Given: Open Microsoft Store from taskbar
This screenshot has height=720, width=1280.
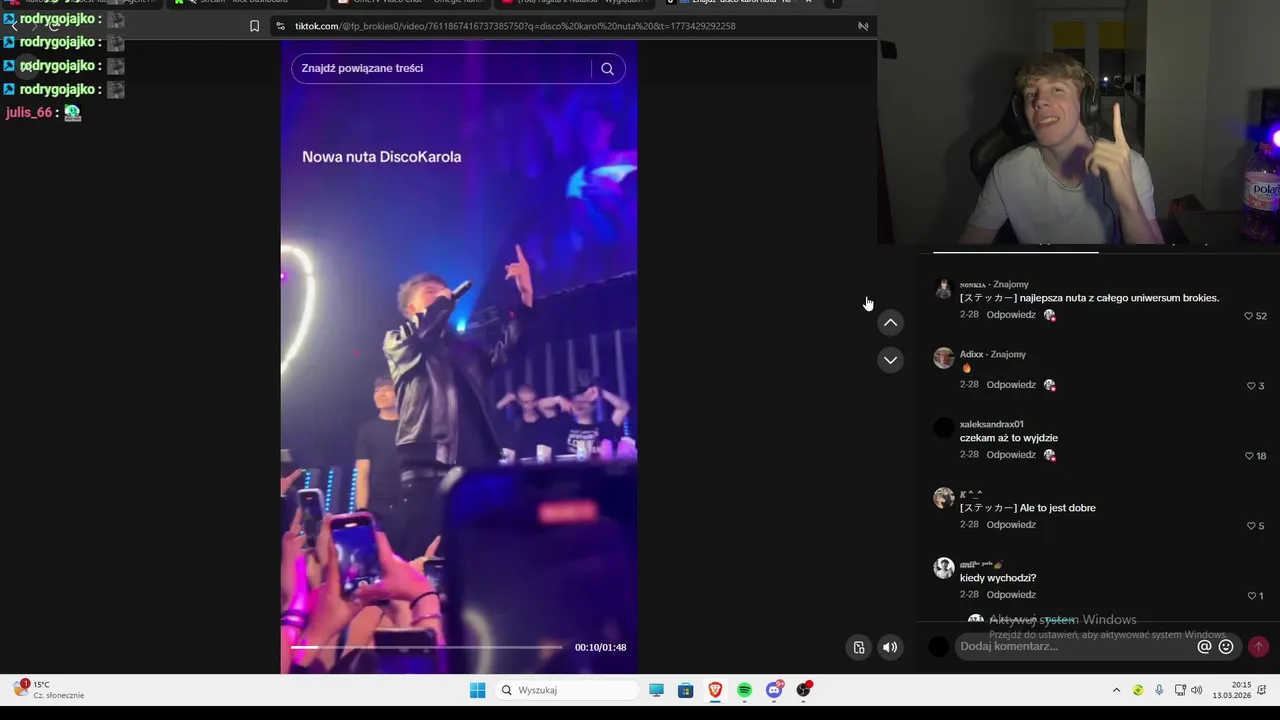Looking at the screenshot, I should click(x=685, y=690).
